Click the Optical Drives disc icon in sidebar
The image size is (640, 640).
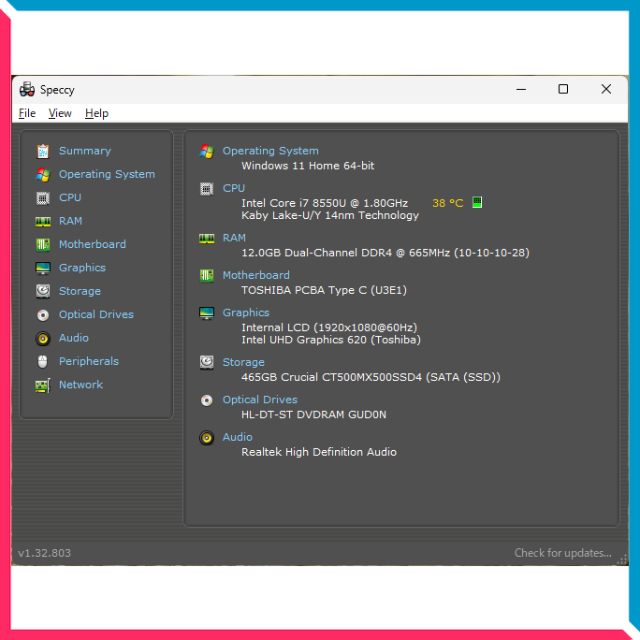[x=43, y=315]
